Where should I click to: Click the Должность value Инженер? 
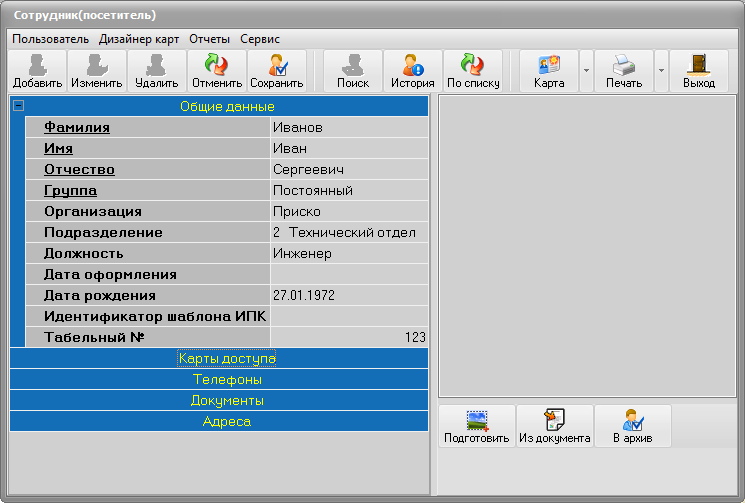click(349, 253)
